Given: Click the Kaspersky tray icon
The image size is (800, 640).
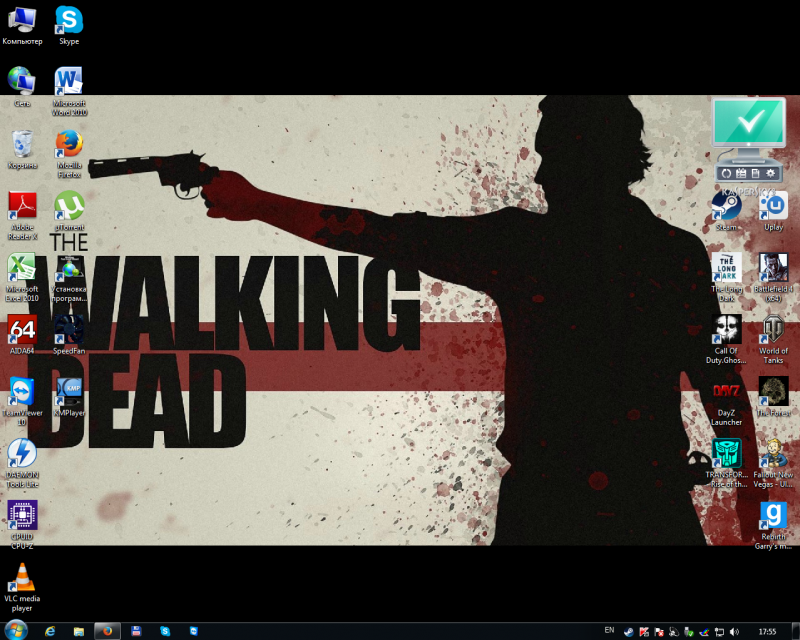Looking at the screenshot, I should point(644,632).
